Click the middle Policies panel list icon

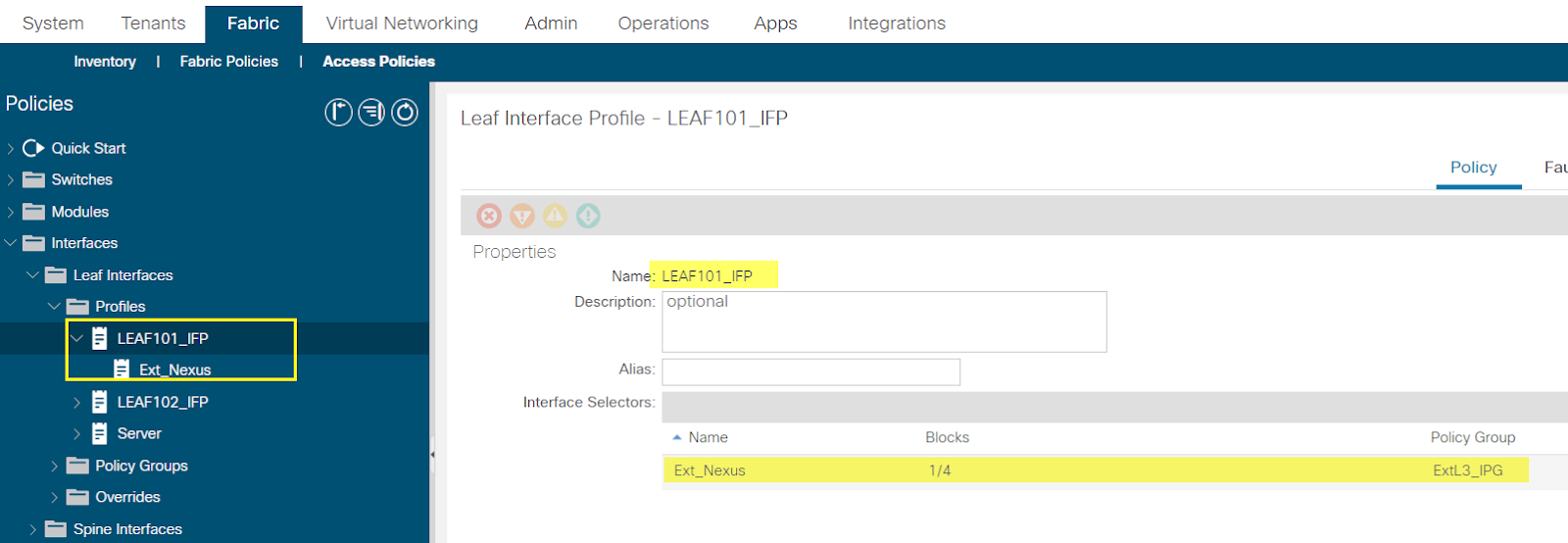[x=371, y=113]
